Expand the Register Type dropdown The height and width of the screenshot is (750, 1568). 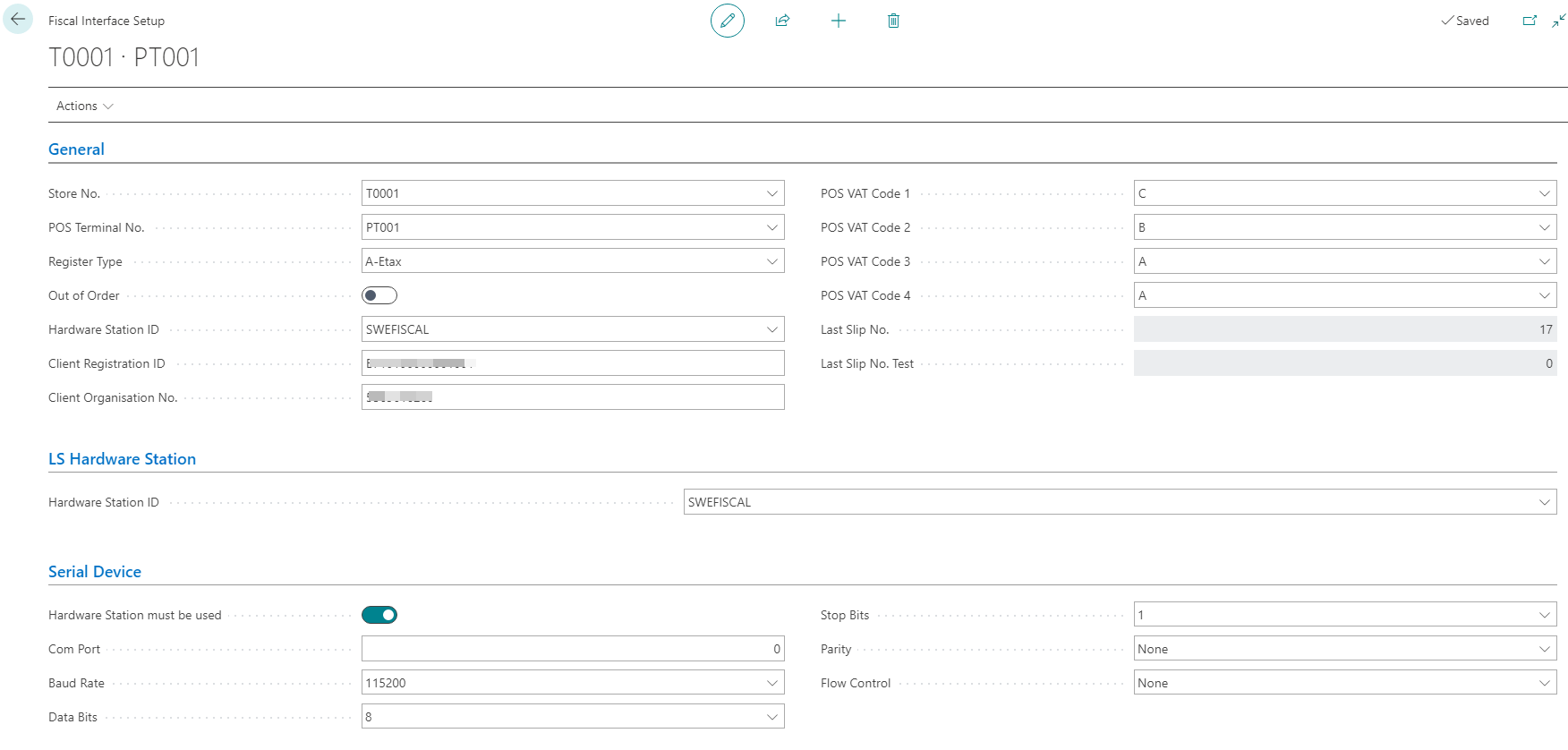771,261
